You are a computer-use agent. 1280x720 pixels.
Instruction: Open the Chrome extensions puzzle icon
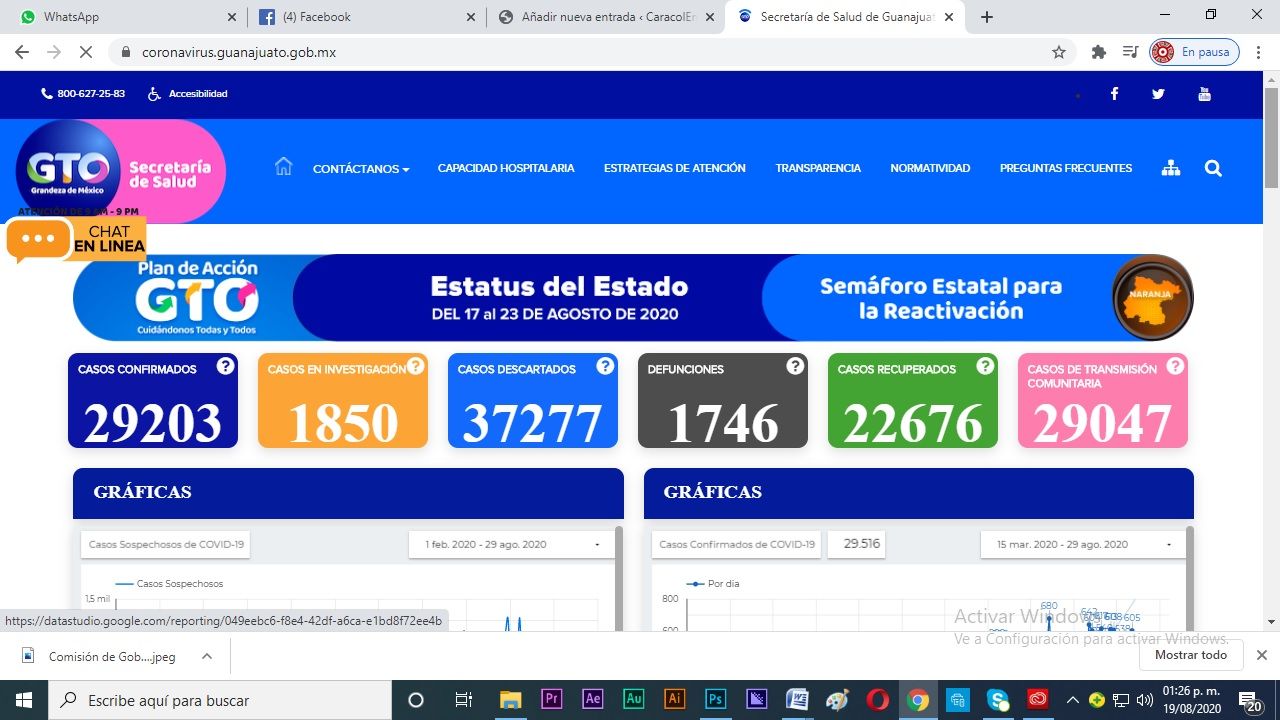point(1099,52)
